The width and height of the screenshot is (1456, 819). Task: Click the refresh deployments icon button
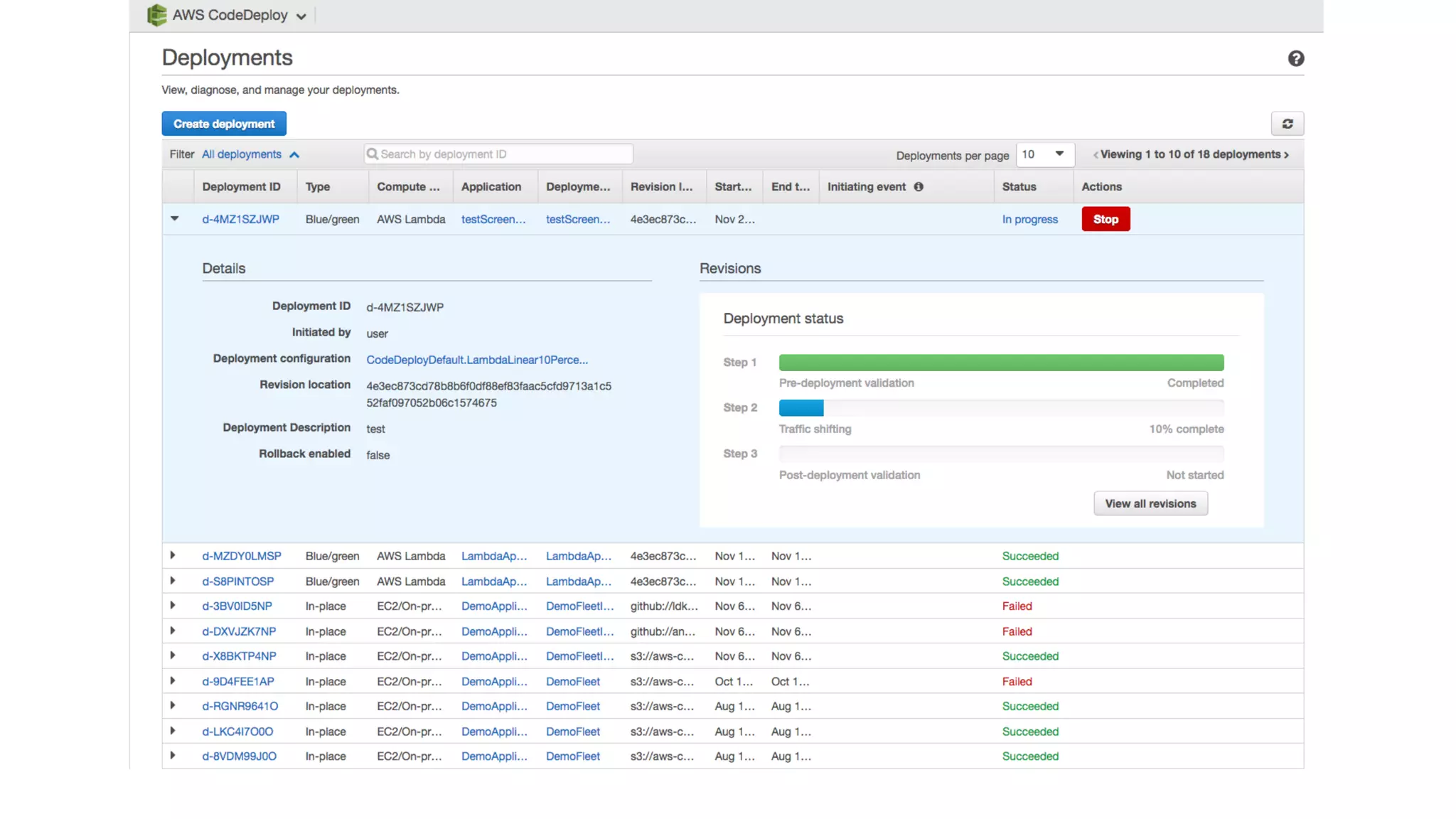1287,124
